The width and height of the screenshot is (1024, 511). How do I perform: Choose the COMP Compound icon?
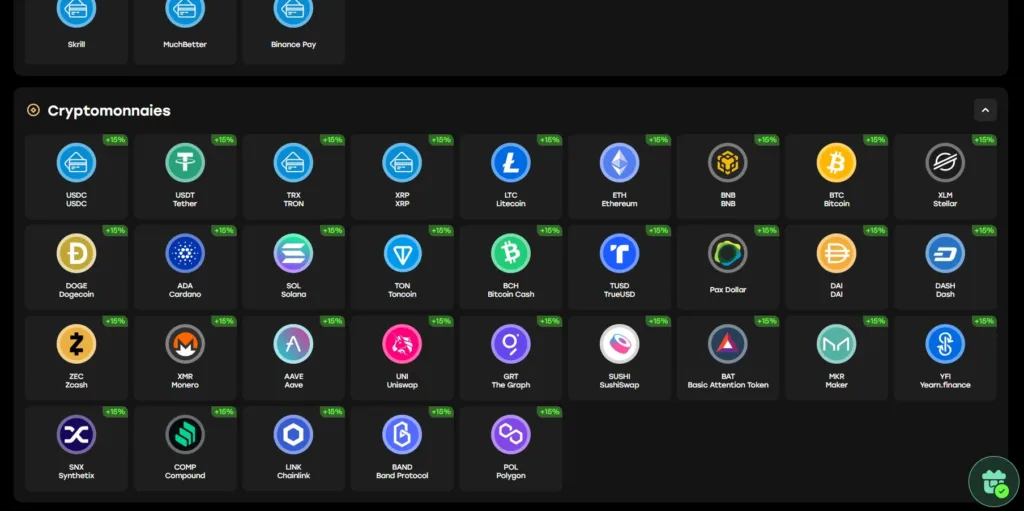(x=185, y=435)
